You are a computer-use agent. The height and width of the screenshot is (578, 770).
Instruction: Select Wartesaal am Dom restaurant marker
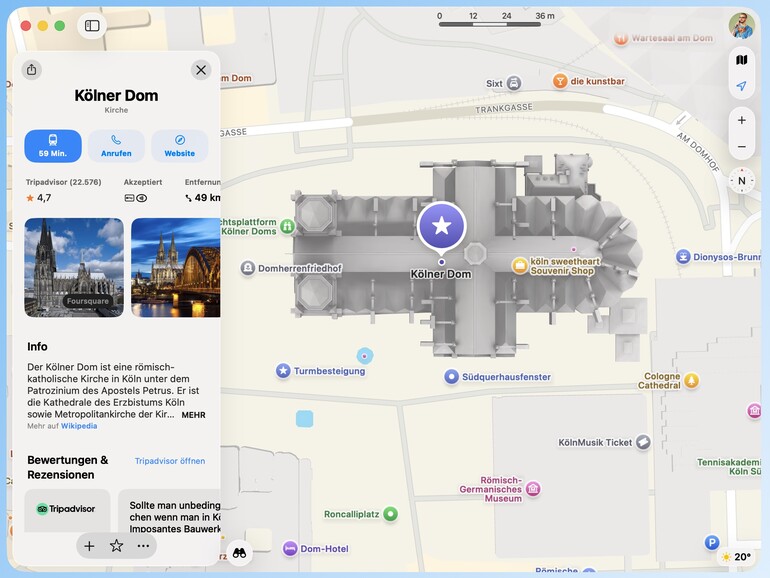(x=621, y=38)
